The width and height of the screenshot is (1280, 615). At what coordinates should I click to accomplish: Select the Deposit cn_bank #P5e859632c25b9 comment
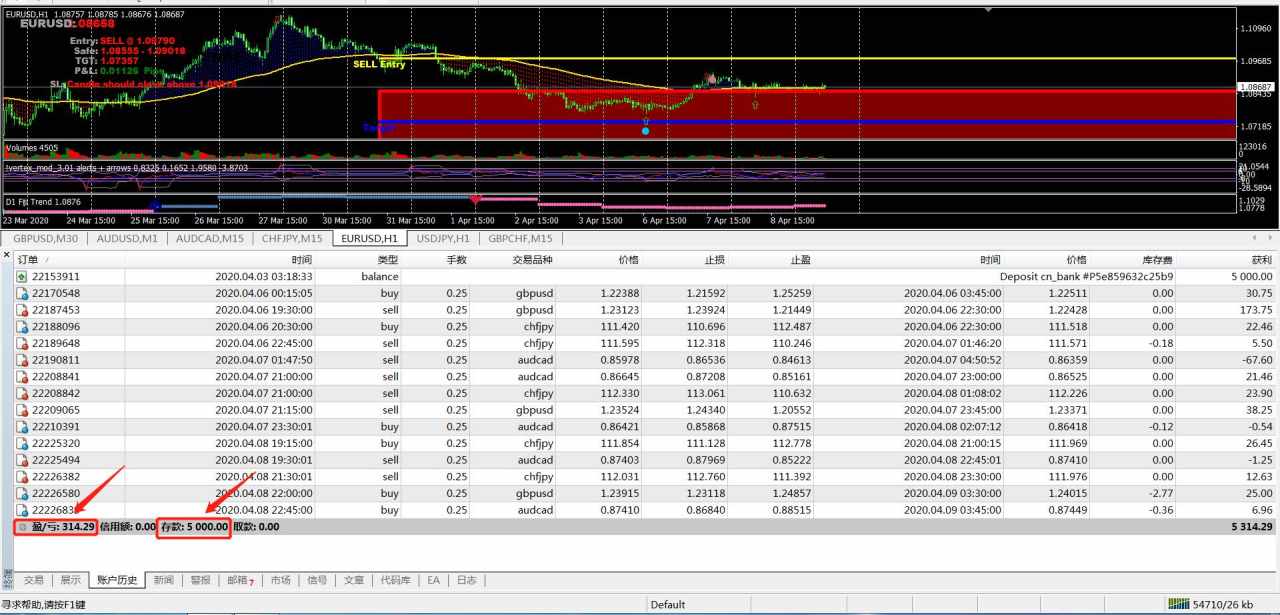1087,276
